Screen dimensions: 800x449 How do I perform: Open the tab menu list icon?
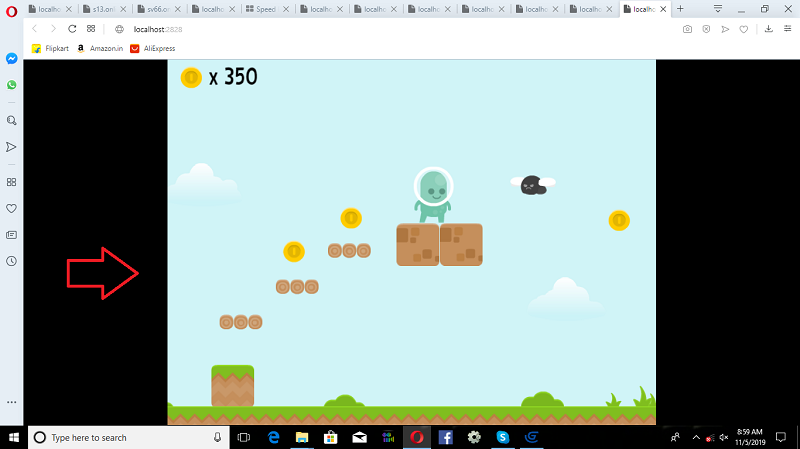(717, 9)
